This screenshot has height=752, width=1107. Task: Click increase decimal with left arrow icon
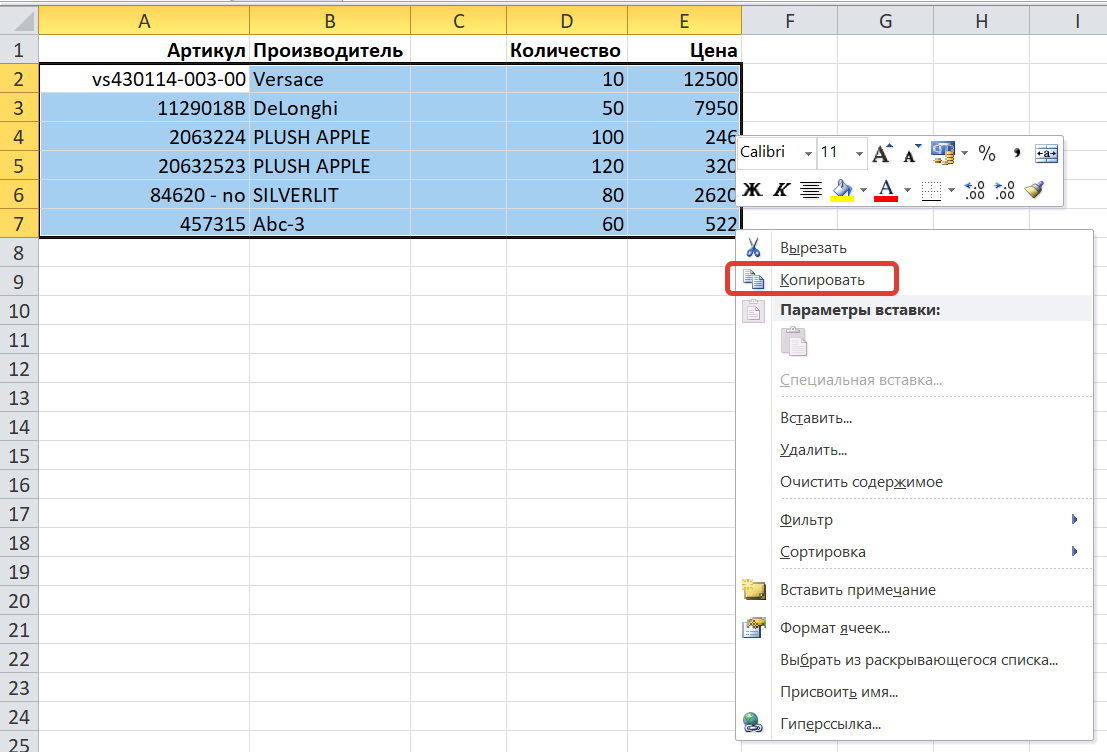[x=974, y=190]
